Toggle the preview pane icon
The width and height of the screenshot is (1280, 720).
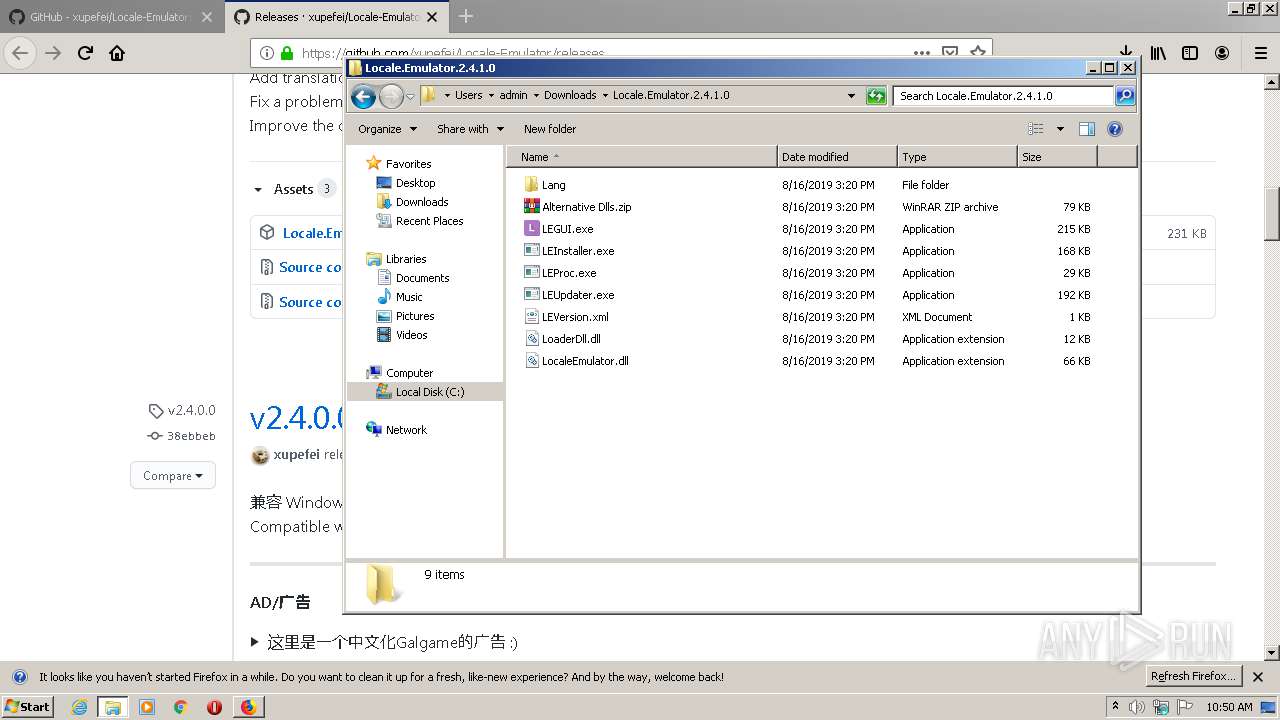click(x=1087, y=129)
